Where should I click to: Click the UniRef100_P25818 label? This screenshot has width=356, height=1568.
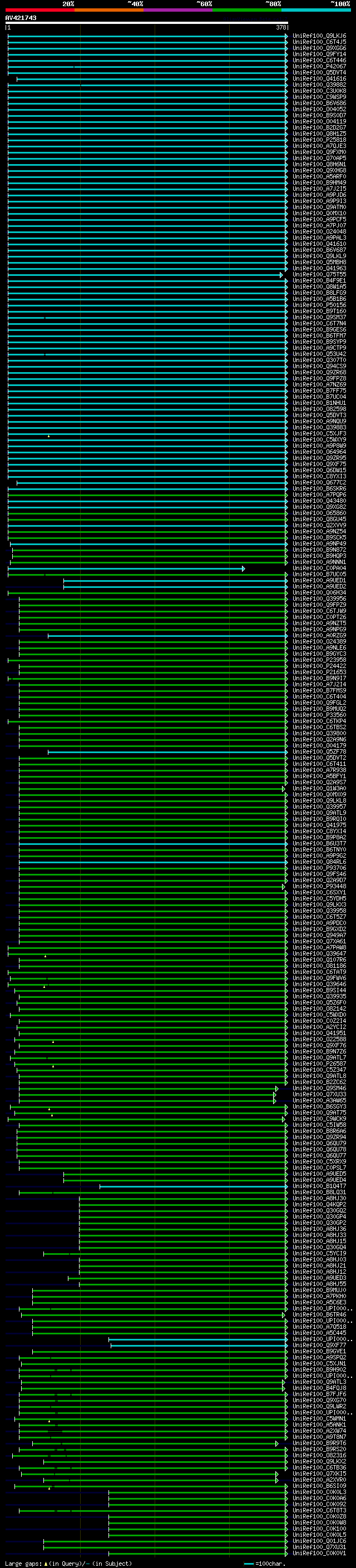(x=319, y=140)
